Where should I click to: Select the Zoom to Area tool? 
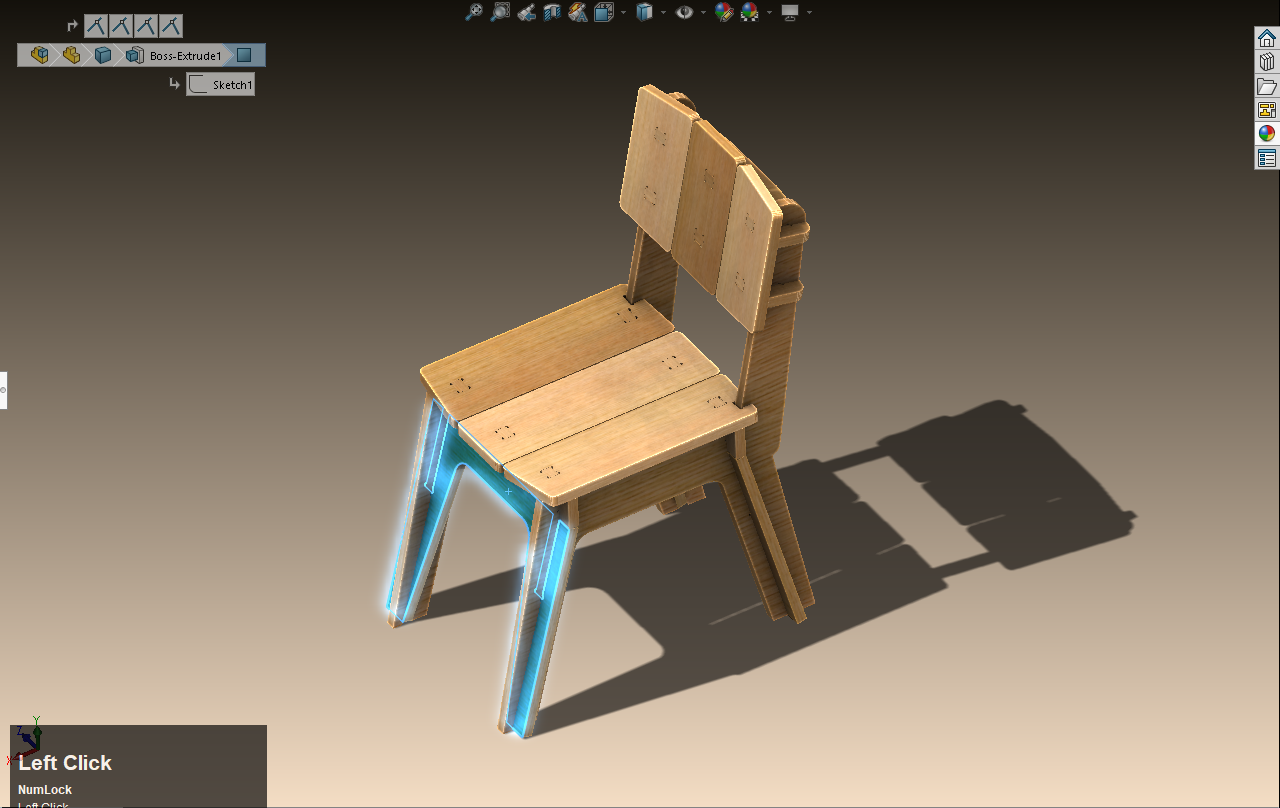[x=500, y=12]
